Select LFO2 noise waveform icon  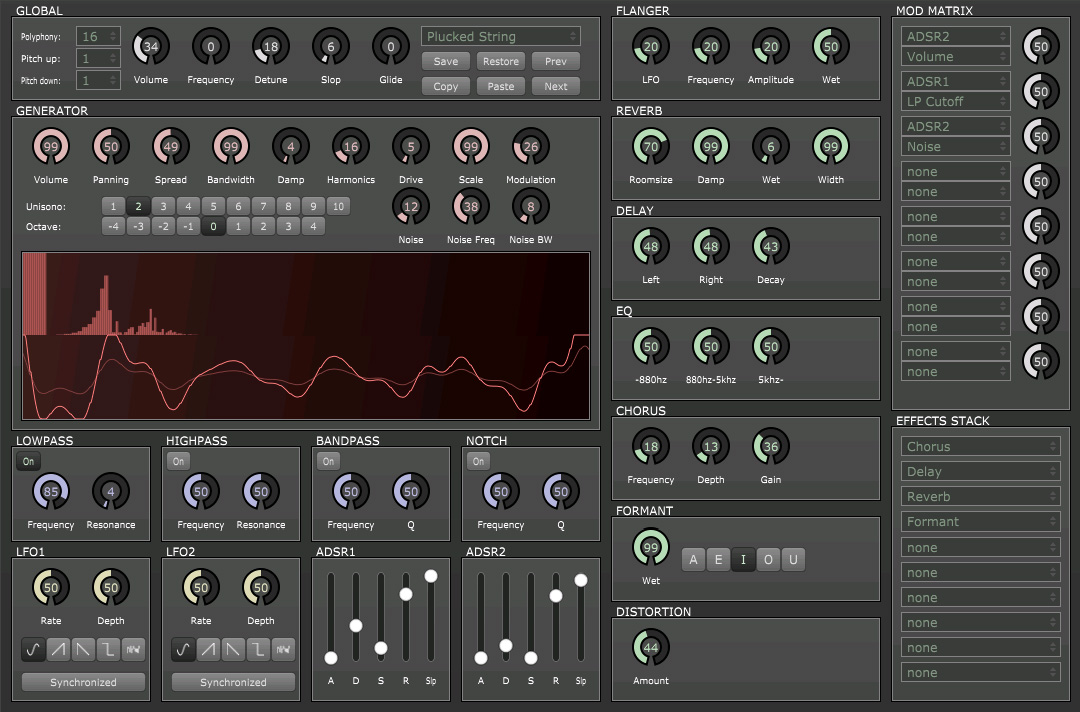click(283, 649)
